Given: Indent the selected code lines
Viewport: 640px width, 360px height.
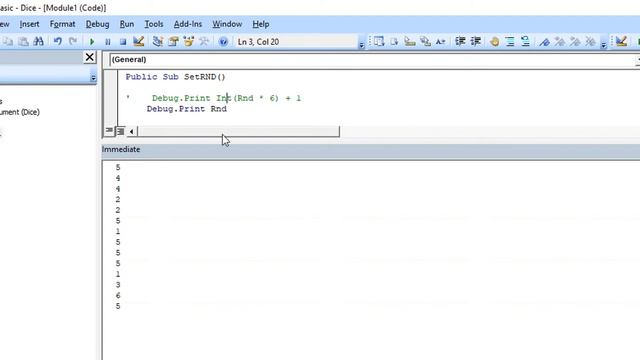Looking at the screenshot, I should click(x=460, y=42).
